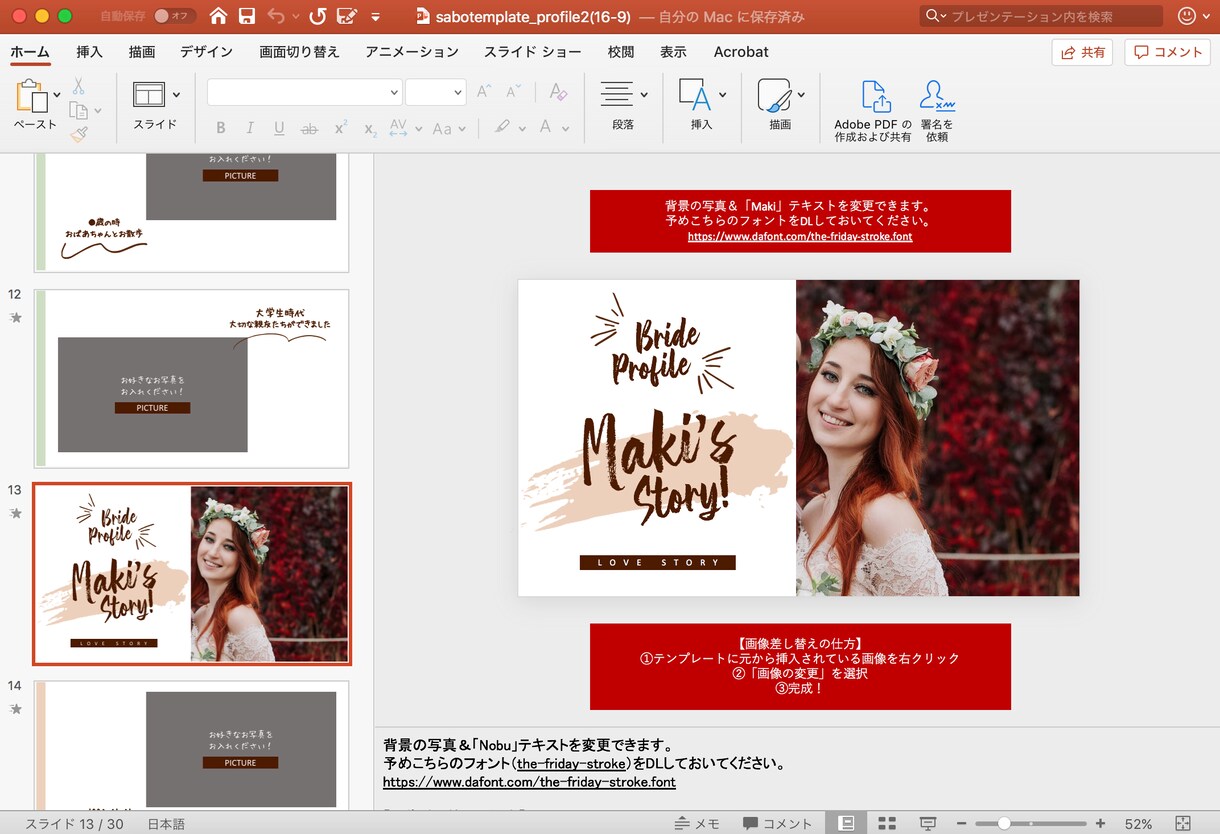1220x834 pixels.
Task: Open the デザイン ribbon tab
Action: (207, 52)
